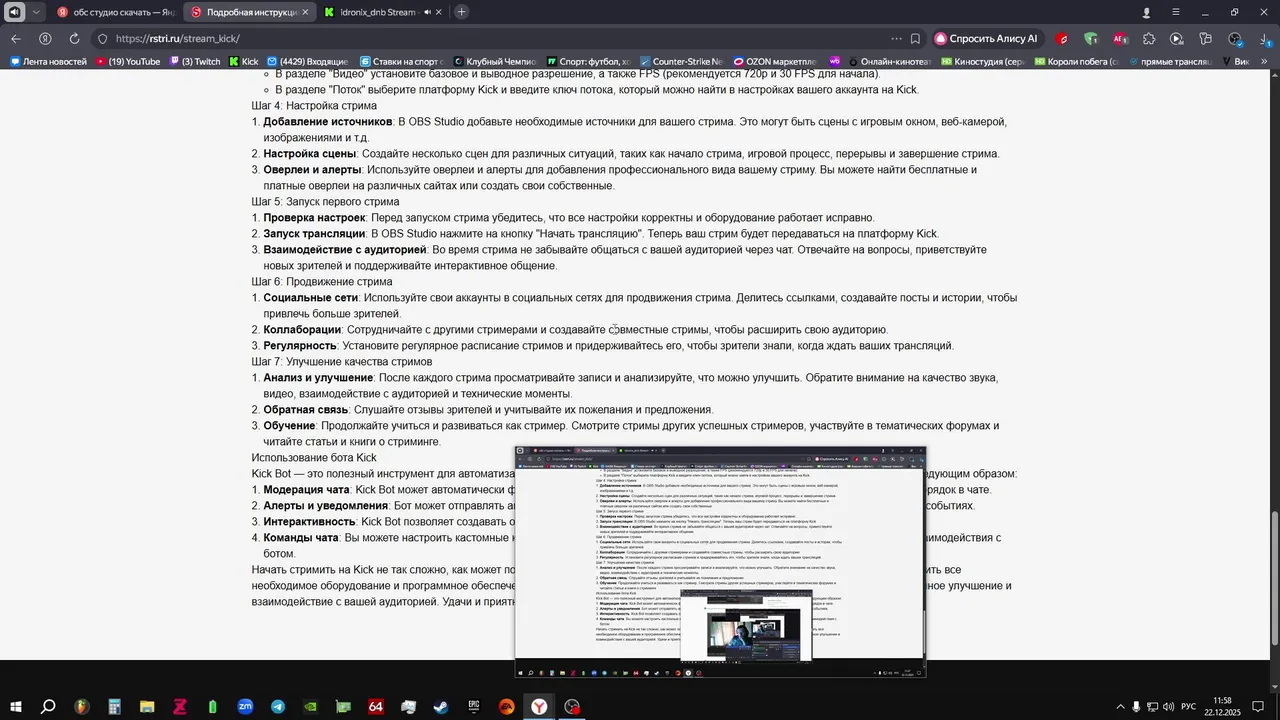Open EA app from taskbar
The image size is (1280, 720).
click(x=506, y=706)
